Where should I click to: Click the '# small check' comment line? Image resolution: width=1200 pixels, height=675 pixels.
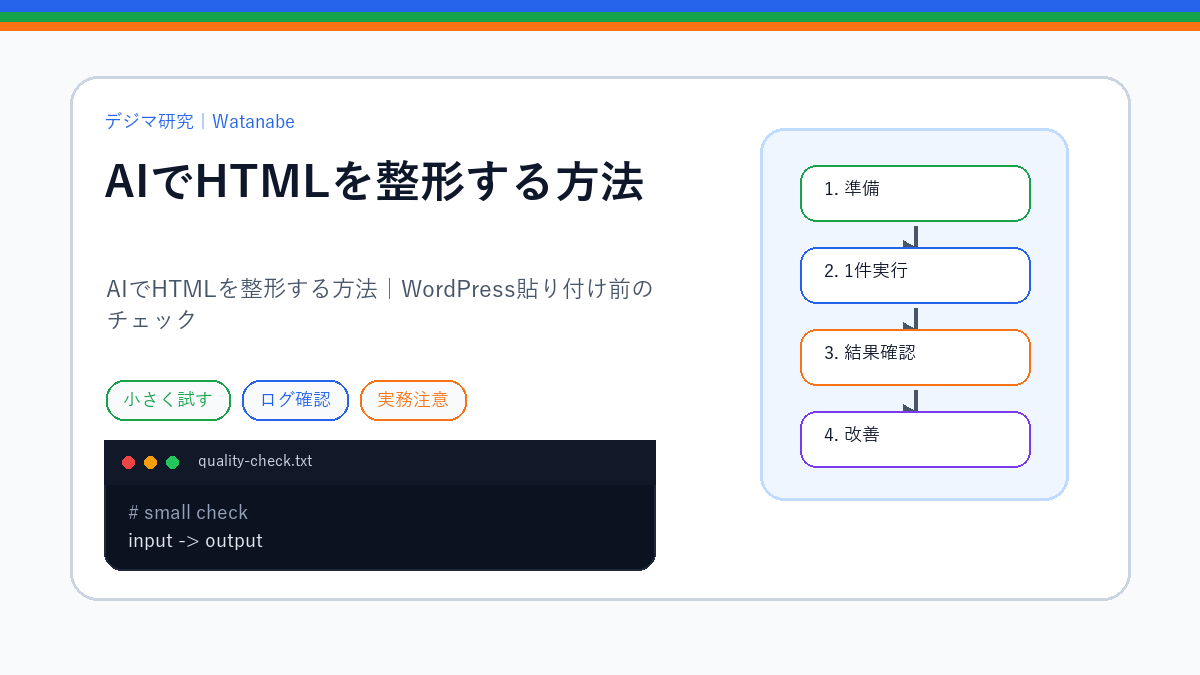[188, 513]
